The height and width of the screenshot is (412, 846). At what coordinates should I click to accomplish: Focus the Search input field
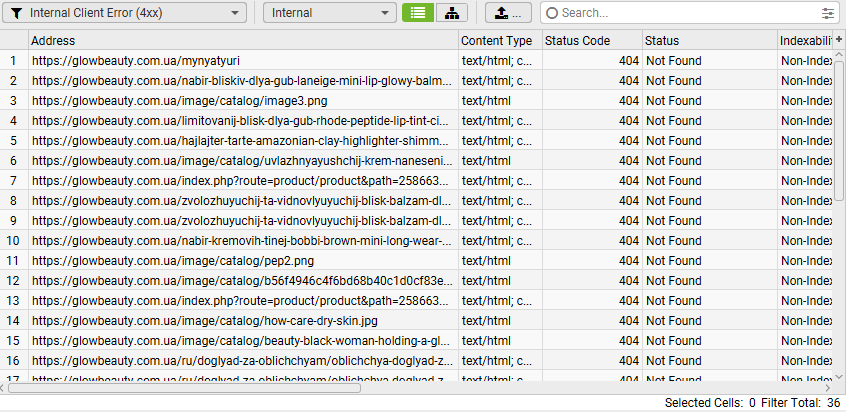pos(690,13)
